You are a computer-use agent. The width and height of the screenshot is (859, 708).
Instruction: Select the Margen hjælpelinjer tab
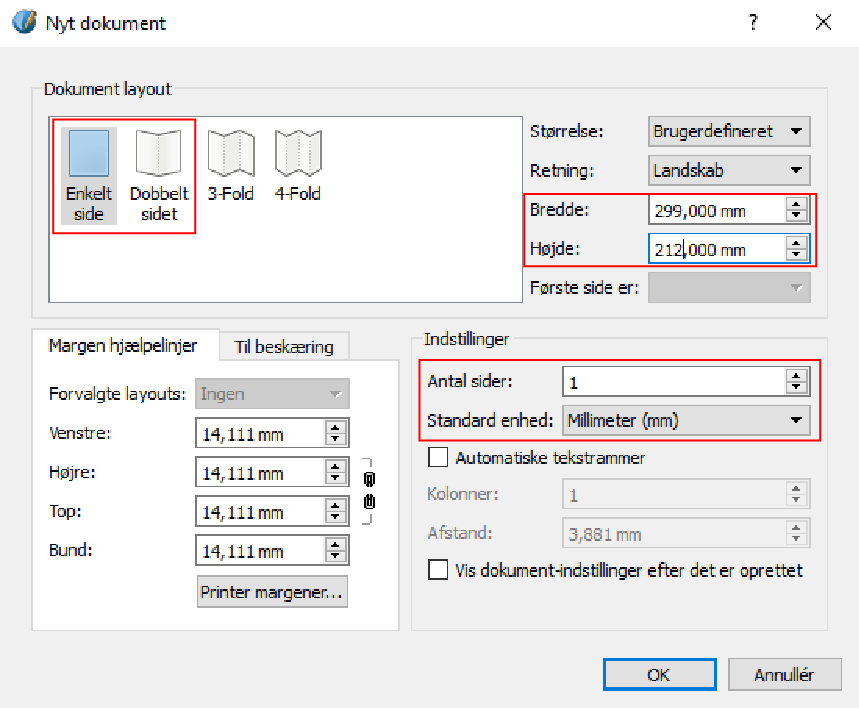pyautogui.click(x=125, y=346)
